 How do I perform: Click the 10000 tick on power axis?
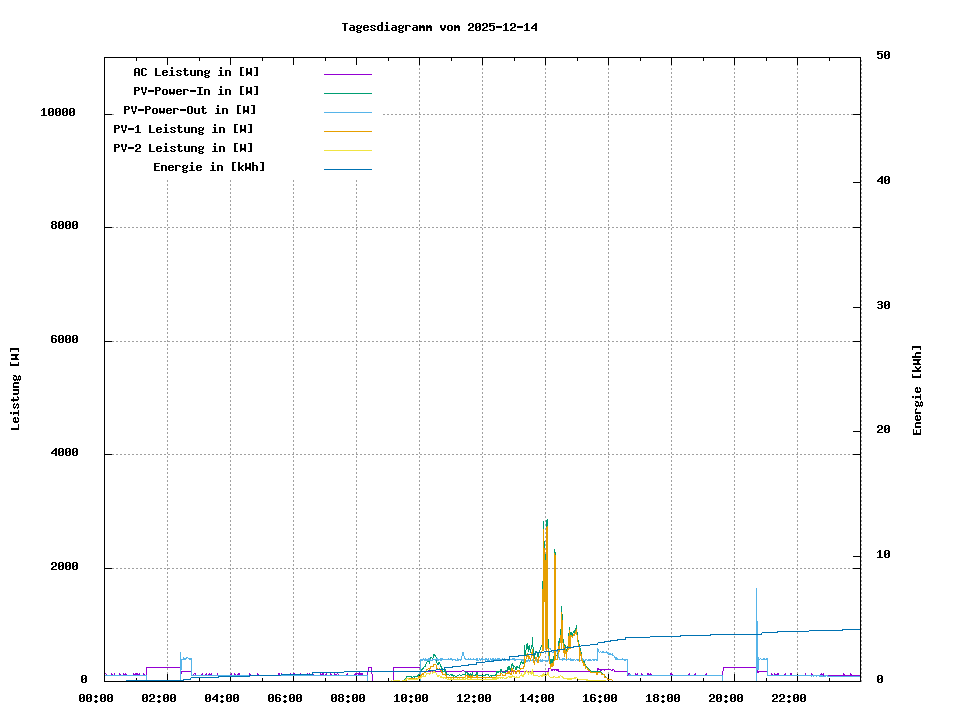click(x=58, y=113)
